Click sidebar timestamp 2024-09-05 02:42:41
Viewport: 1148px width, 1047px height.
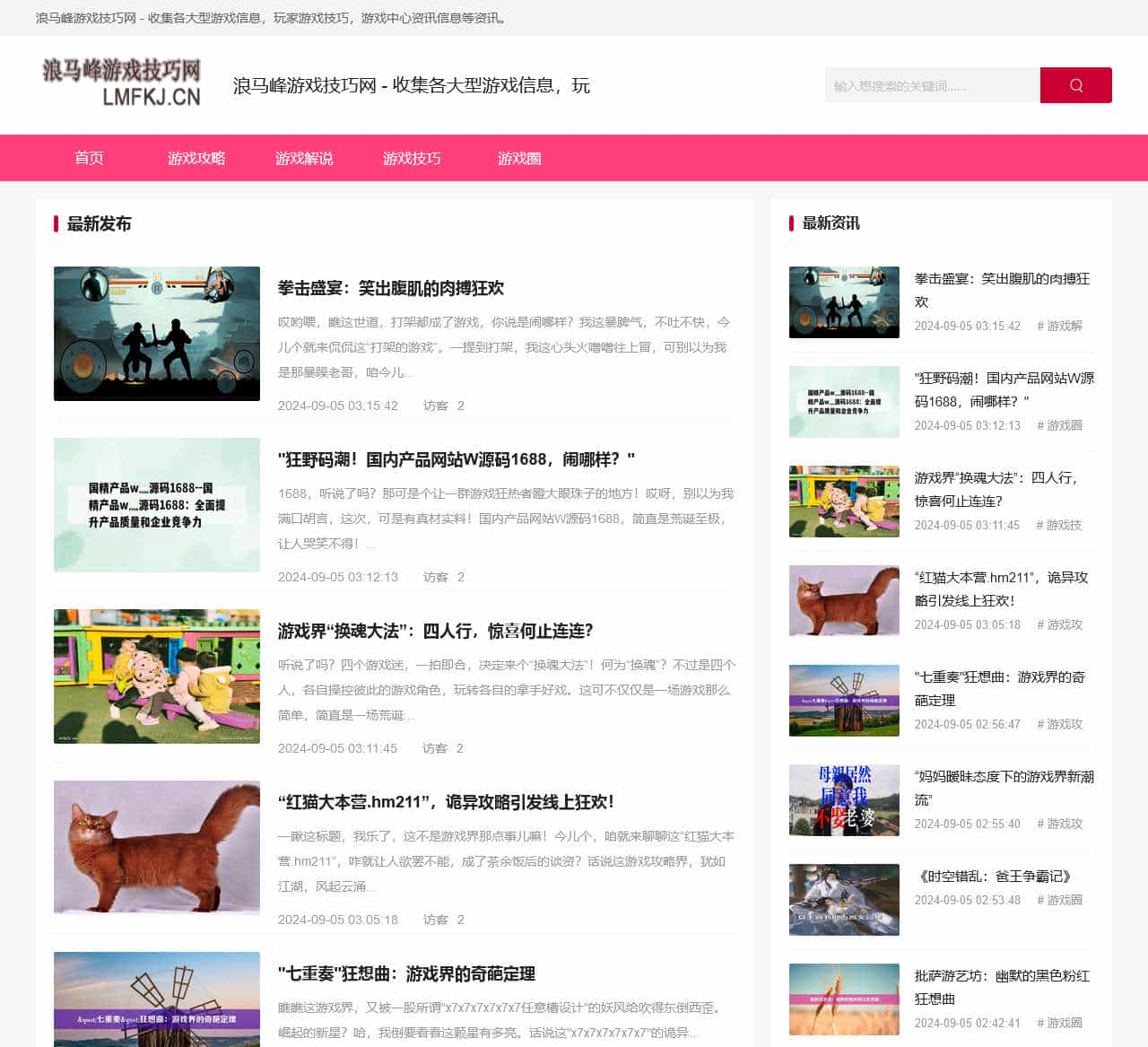[968, 1023]
